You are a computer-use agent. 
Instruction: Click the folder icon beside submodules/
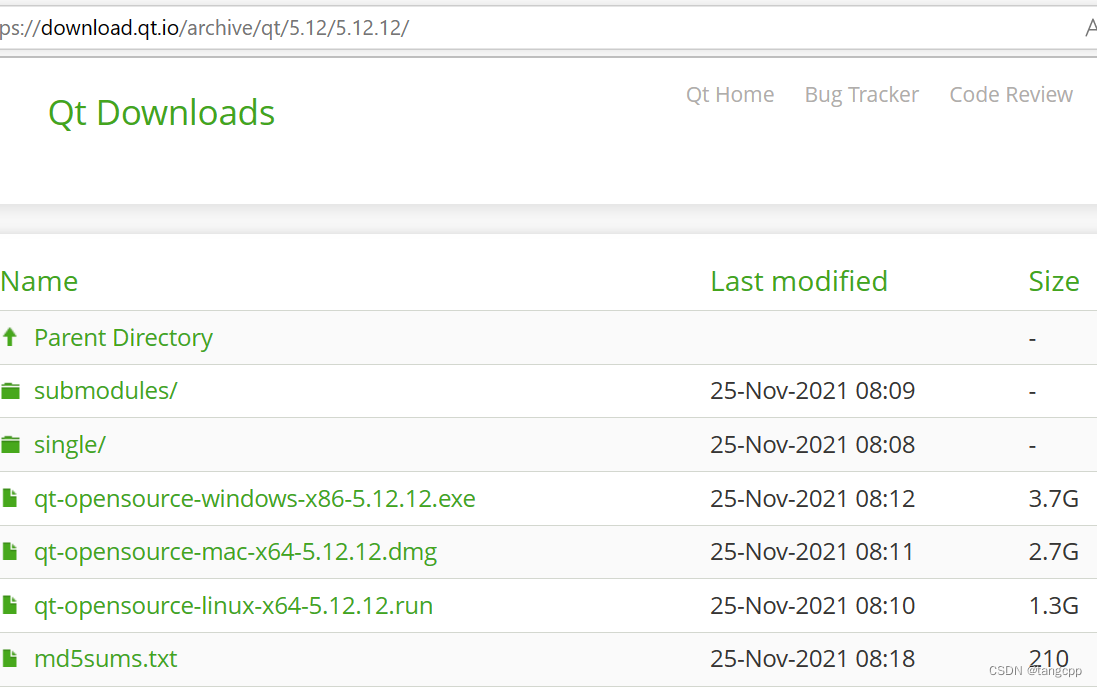click(11, 390)
